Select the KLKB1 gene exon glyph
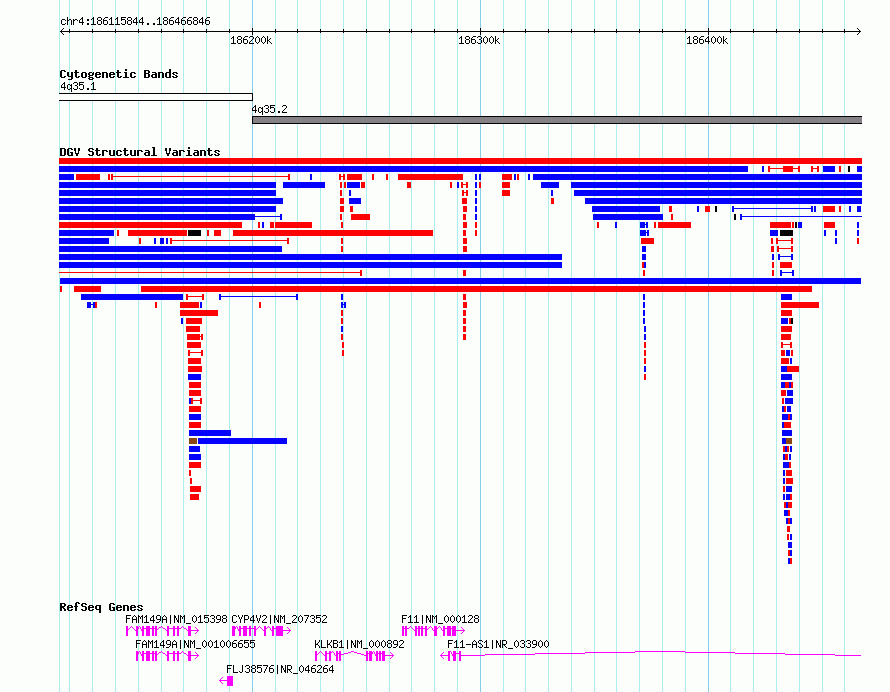 coord(354,656)
